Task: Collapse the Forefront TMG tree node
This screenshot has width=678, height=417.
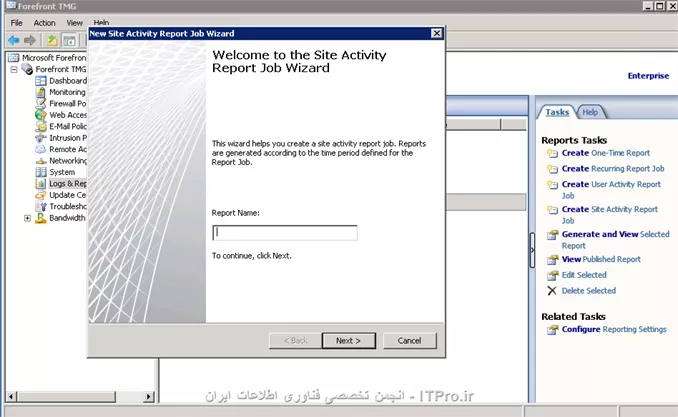Action: pos(14,69)
